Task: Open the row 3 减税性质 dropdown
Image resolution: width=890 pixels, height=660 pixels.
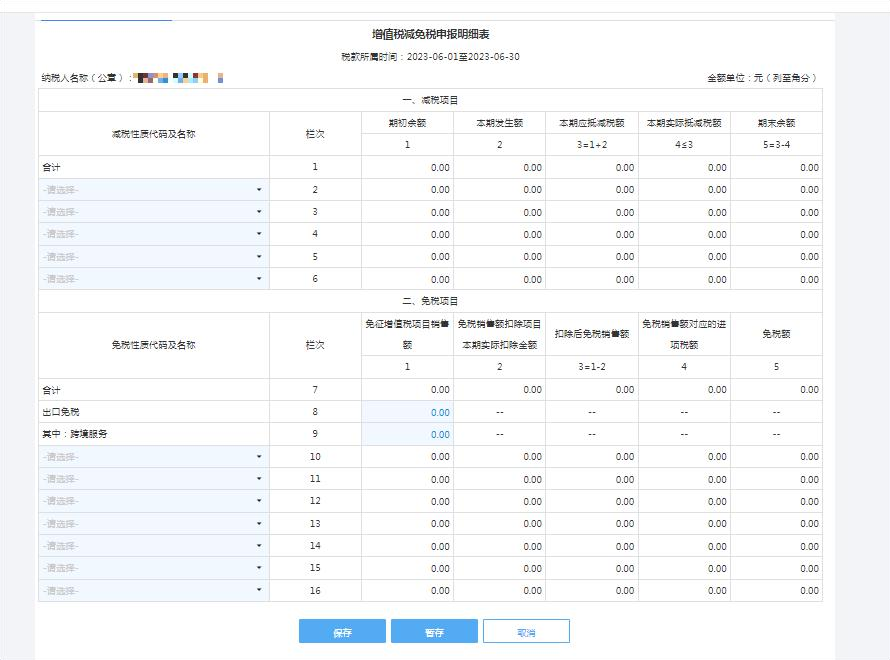Action: click(x=154, y=212)
